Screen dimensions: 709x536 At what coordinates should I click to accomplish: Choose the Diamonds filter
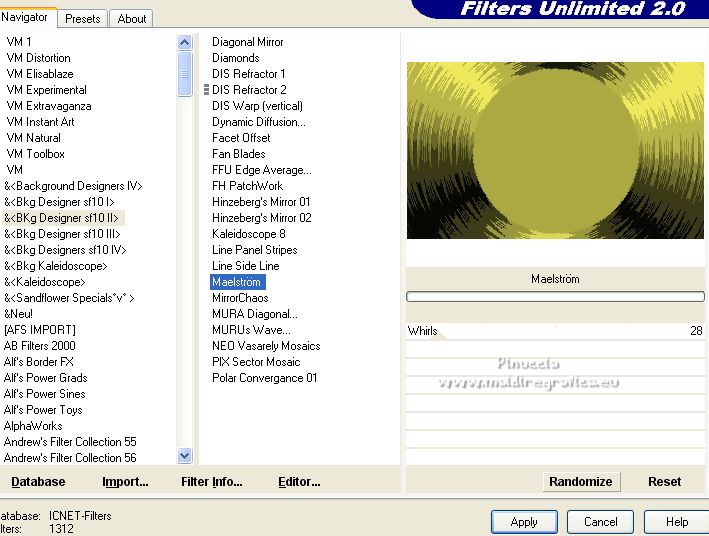coord(236,58)
